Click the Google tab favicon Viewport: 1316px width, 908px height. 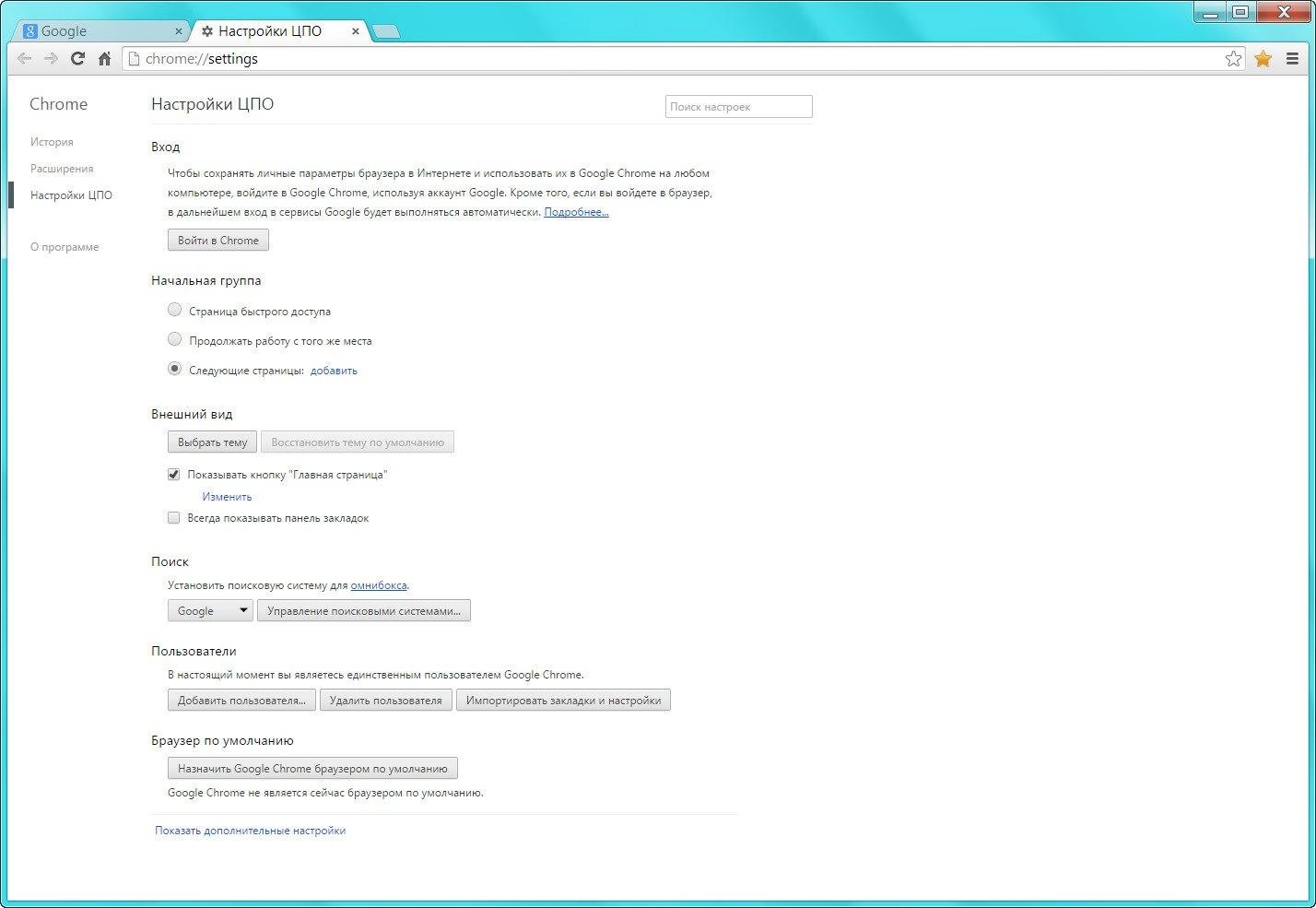pyautogui.click(x=29, y=31)
